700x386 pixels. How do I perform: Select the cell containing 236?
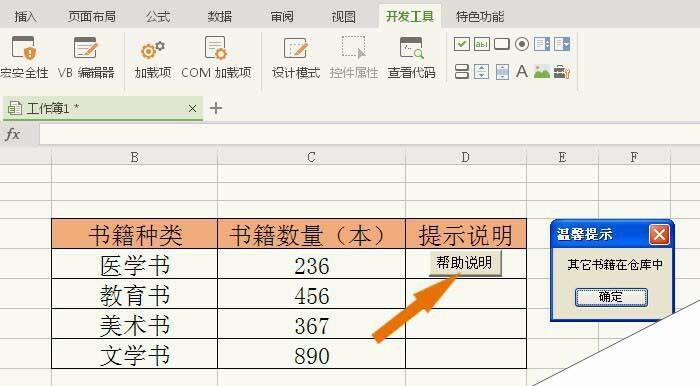pyautogui.click(x=312, y=264)
